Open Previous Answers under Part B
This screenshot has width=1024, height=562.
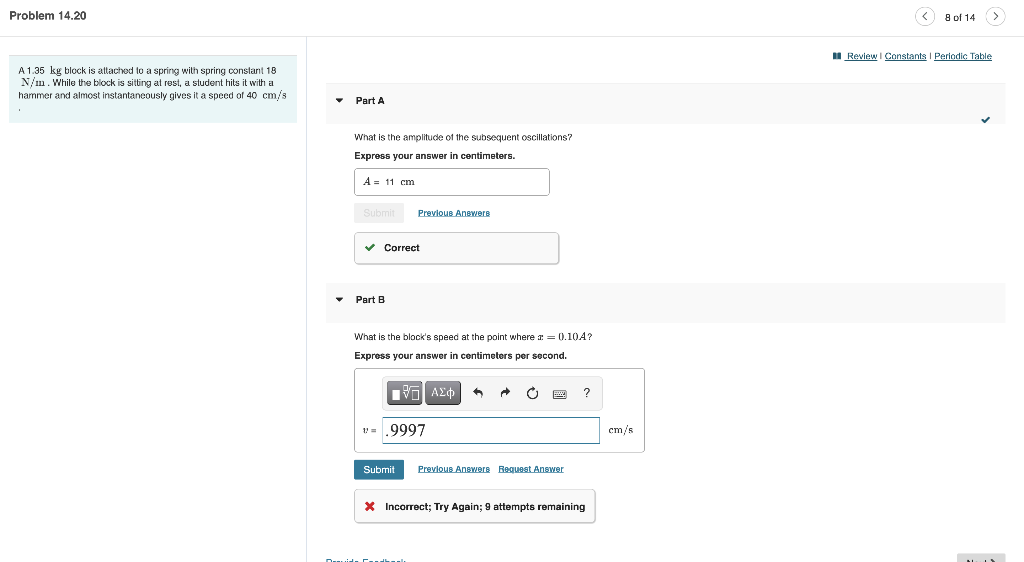[x=454, y=469]
